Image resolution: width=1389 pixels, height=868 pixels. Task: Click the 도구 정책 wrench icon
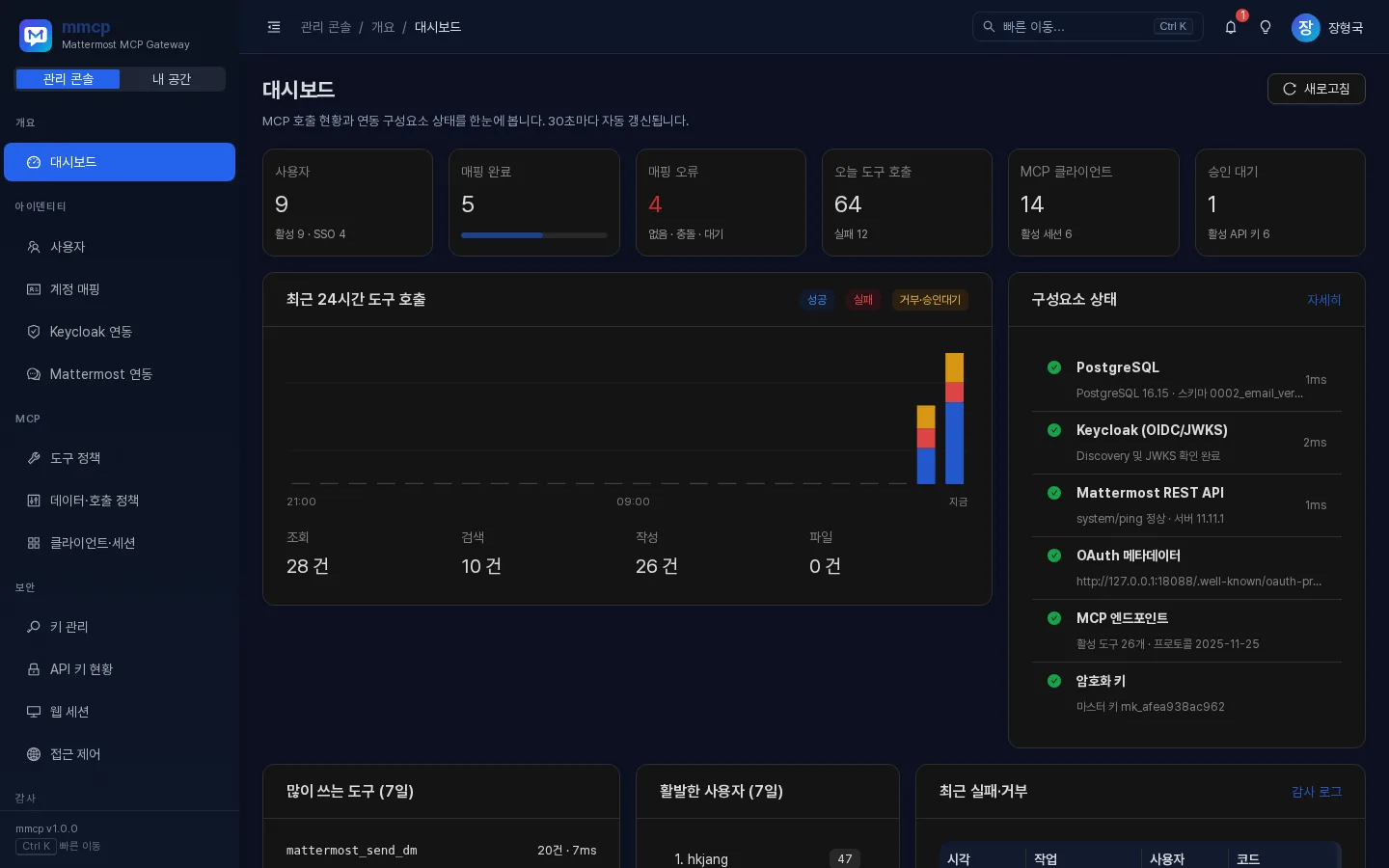pyautogui.click(x=34, y=458)
